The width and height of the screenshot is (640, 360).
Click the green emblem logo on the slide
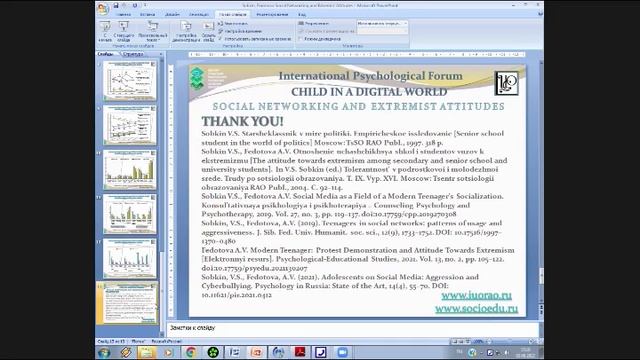[197, 78]
